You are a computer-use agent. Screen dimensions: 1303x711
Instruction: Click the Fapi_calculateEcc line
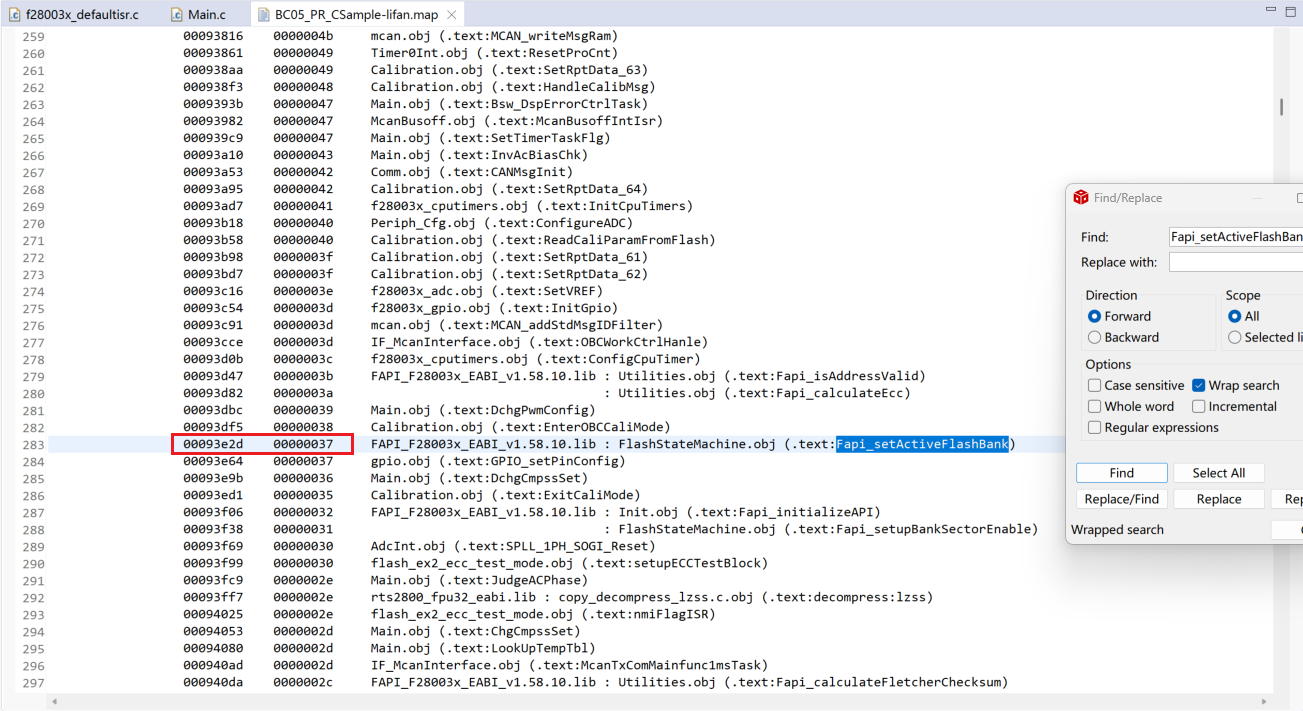point(757,393)
